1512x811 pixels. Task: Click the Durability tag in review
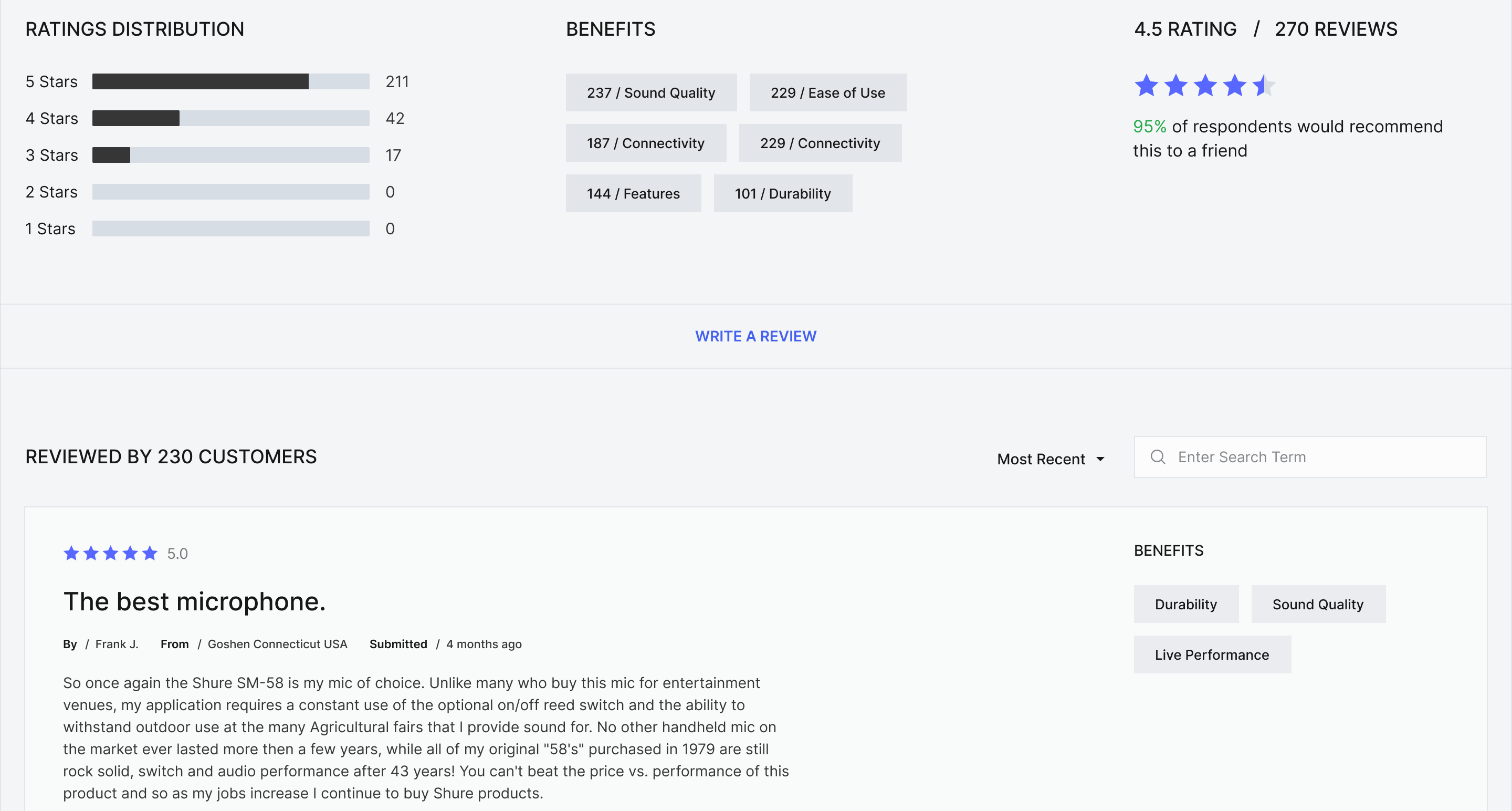coord(1185,604)
